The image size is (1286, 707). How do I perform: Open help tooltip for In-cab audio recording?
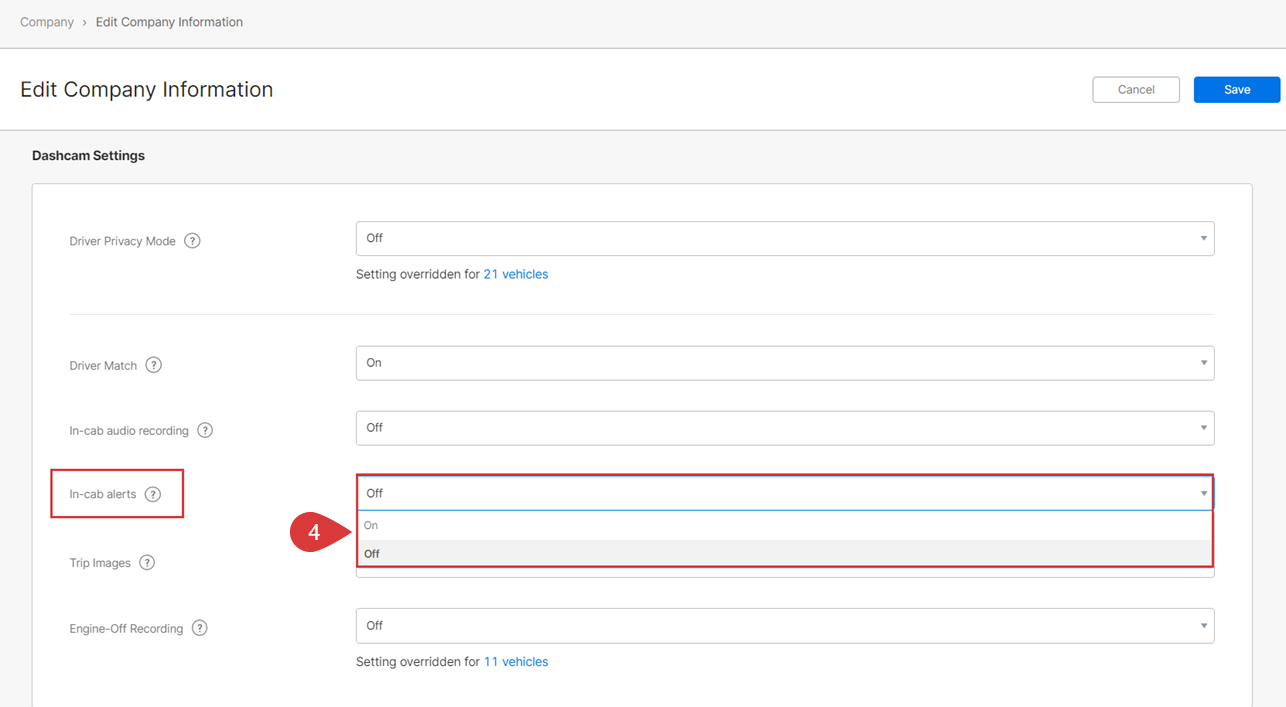tap(205, 430)
